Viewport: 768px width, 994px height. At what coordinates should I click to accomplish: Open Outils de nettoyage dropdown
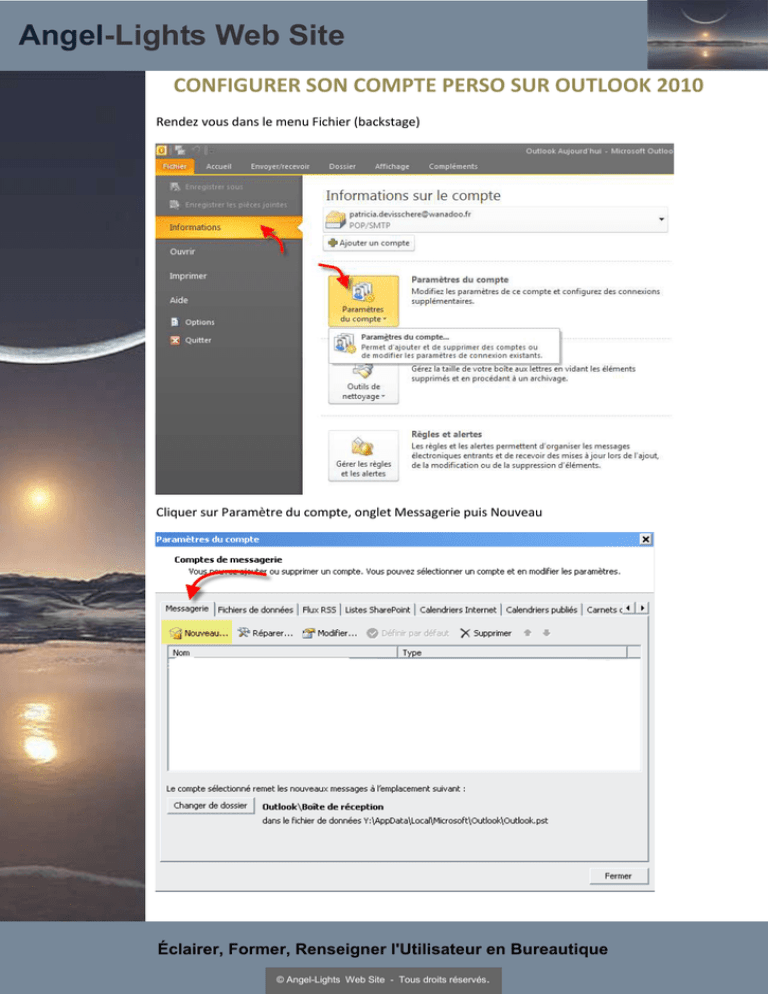363,385
